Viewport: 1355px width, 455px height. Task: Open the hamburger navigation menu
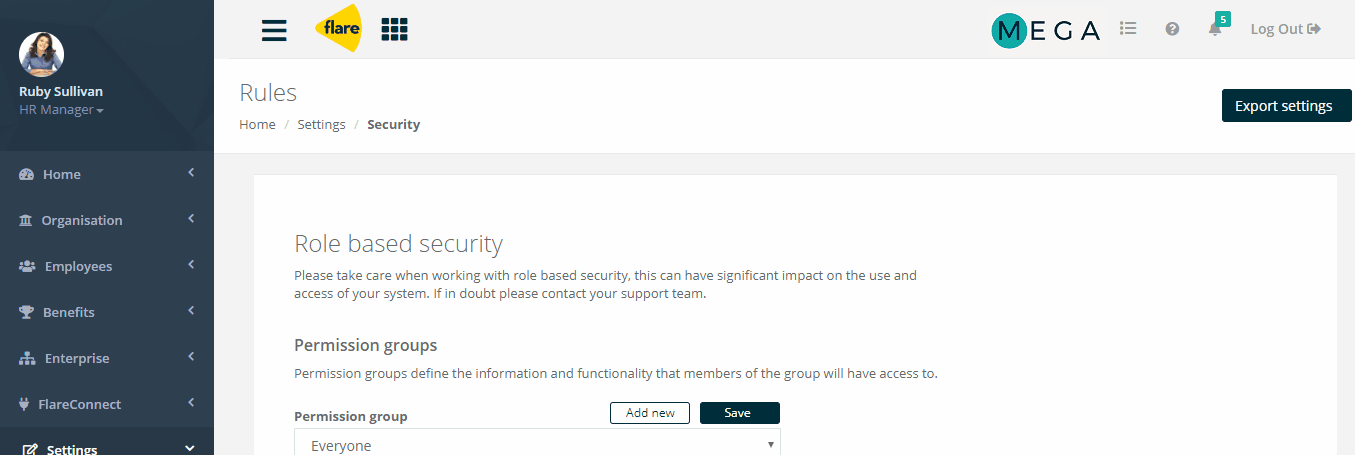tap(274, 30)
